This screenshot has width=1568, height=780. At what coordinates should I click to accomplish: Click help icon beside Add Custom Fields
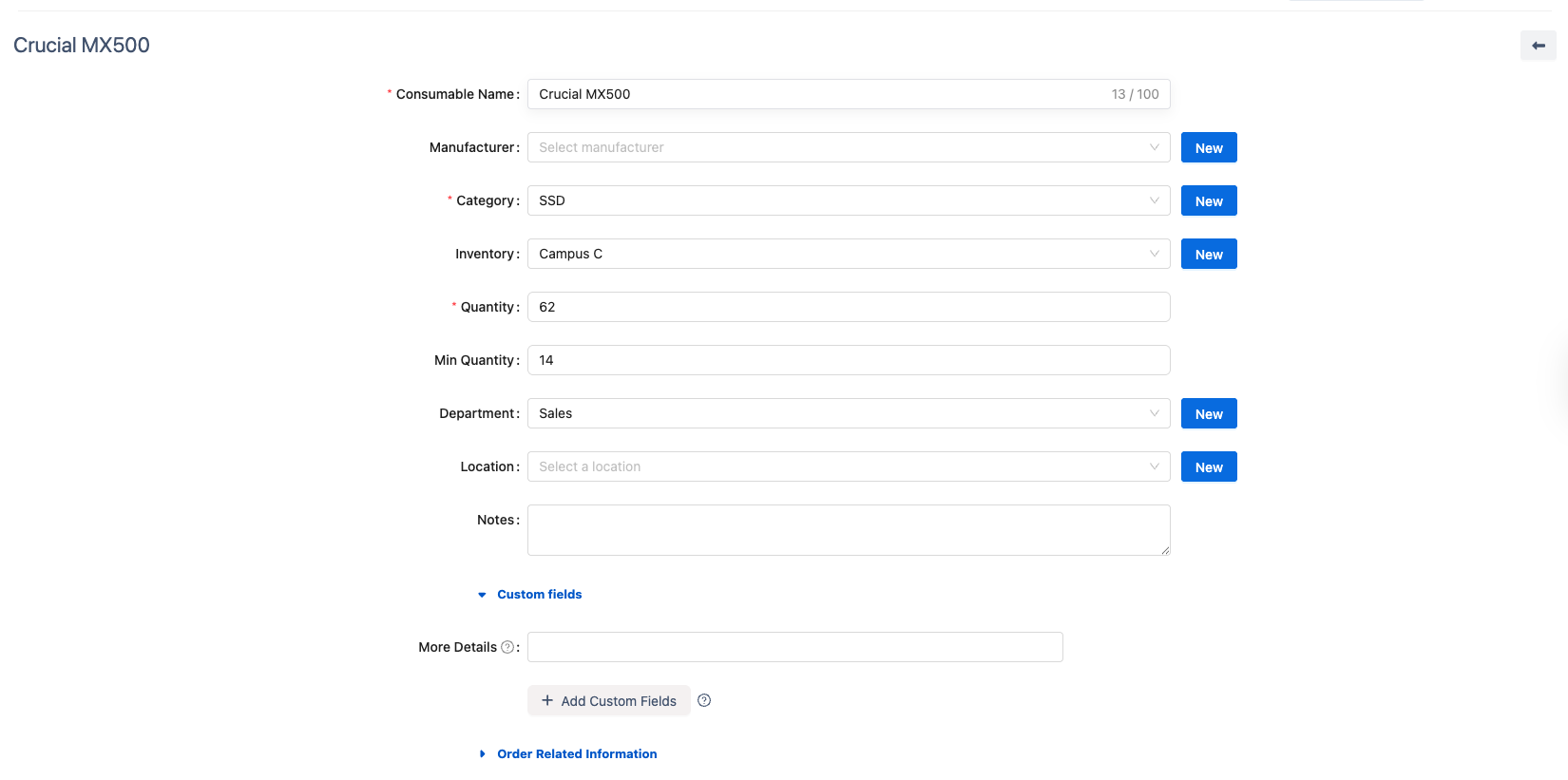704,700
